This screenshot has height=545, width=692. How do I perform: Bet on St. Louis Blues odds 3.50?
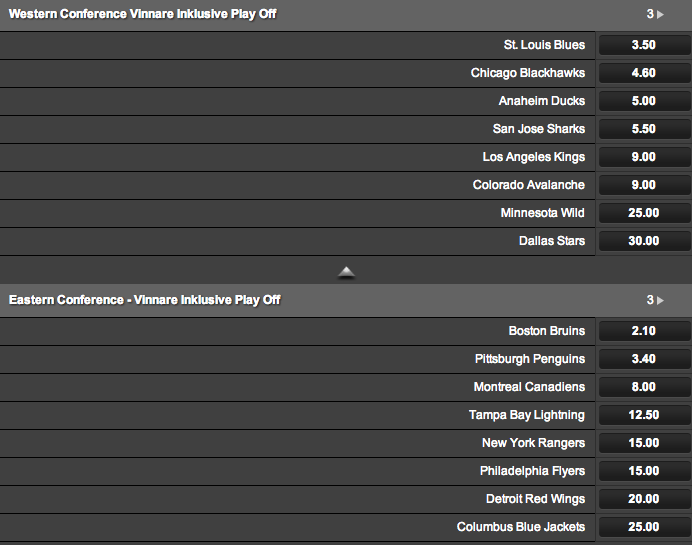pyautogui.click(x=644, y=45)
